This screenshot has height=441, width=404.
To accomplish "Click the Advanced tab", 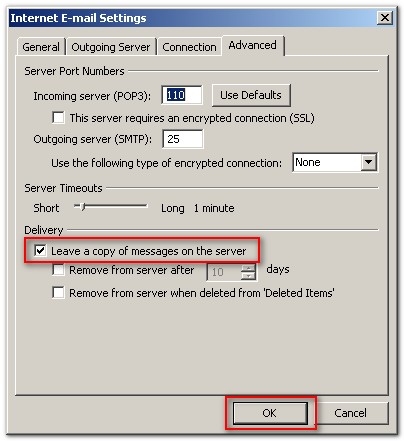I will pyautogui.click(x=252, y=45).
